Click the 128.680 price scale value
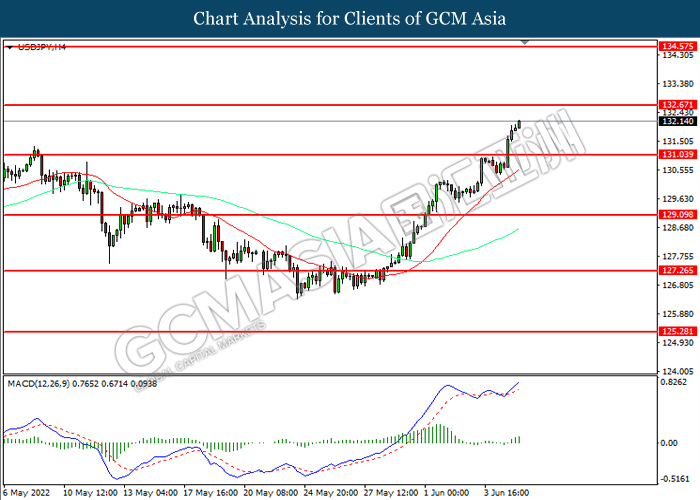Image resolution: width=700 pixels, height=500 pixels. [678, 228]
